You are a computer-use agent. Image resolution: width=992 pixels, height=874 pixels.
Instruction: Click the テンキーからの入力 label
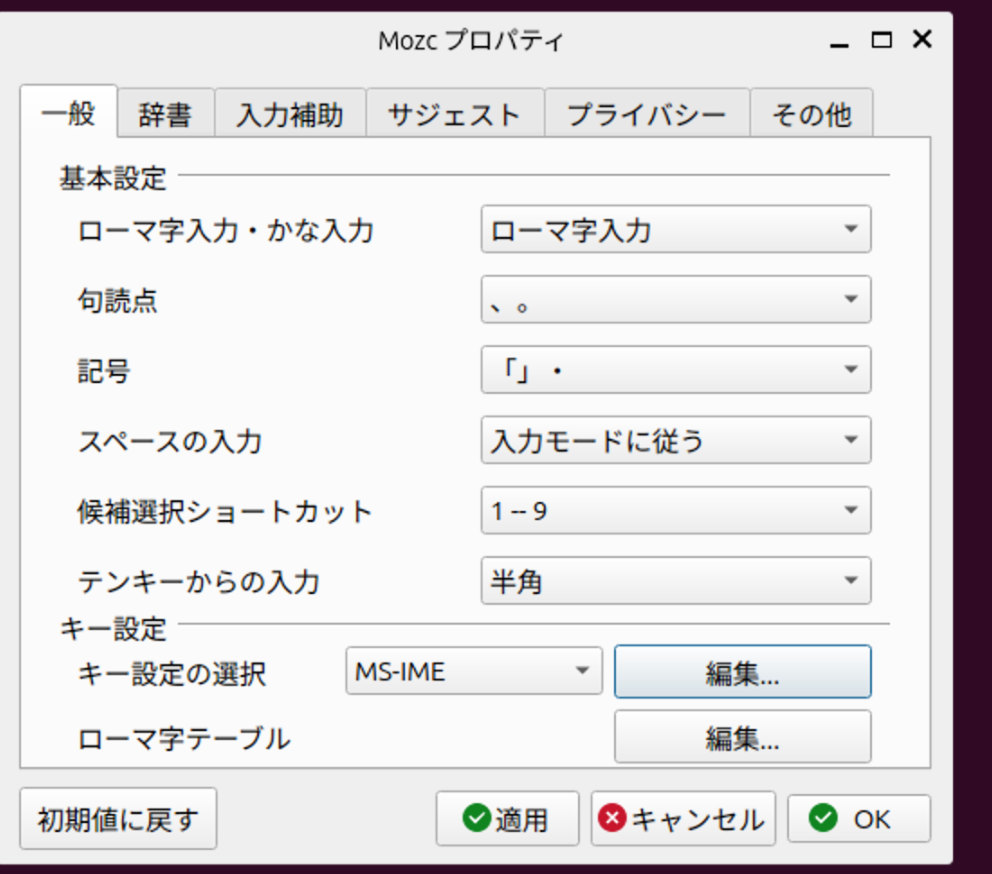199,582
